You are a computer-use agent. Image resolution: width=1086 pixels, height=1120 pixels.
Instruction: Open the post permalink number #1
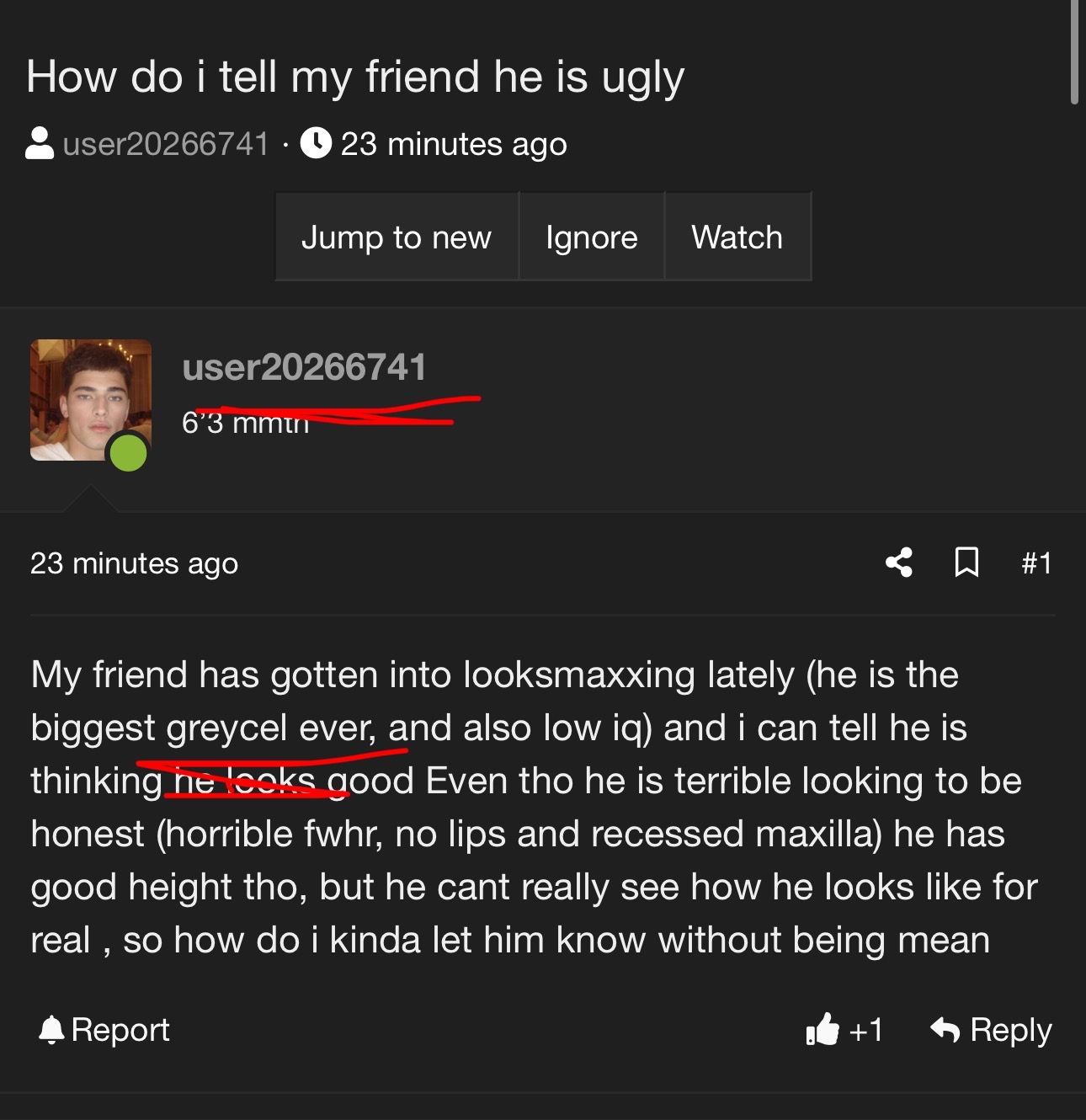pos(1036,563)
